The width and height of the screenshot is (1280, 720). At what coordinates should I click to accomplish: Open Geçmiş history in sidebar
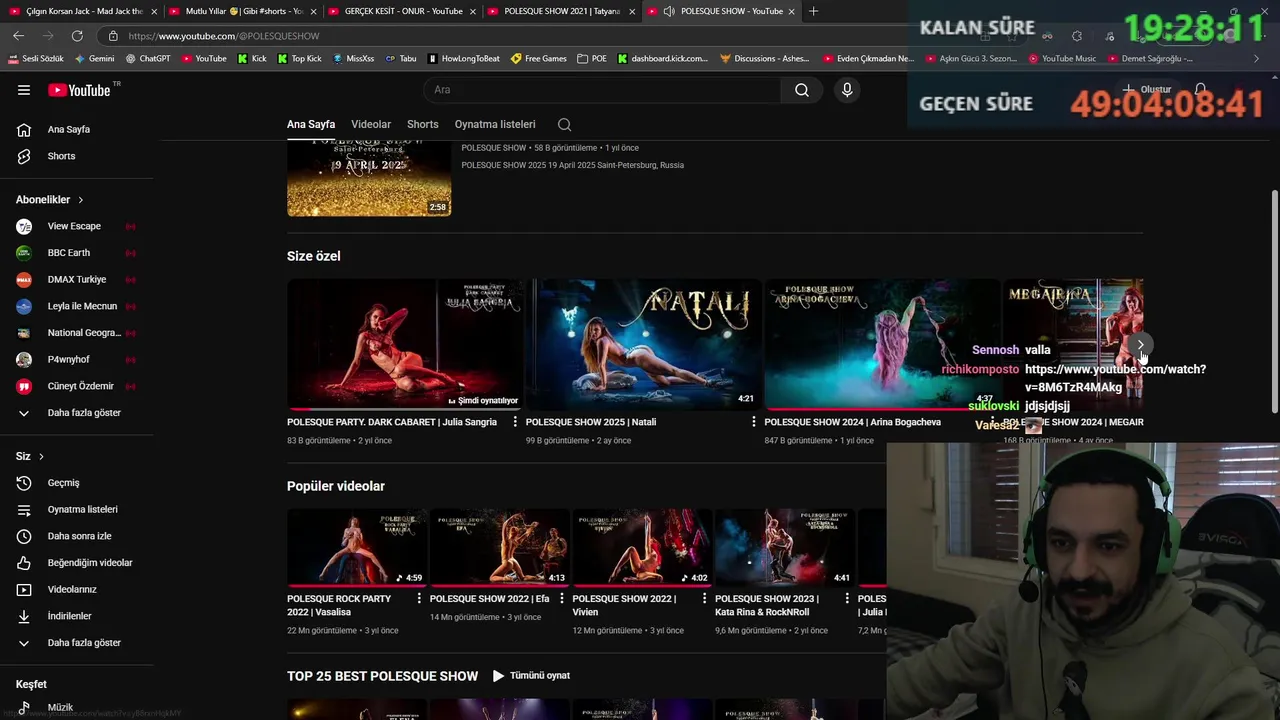(x=76, y=483)
